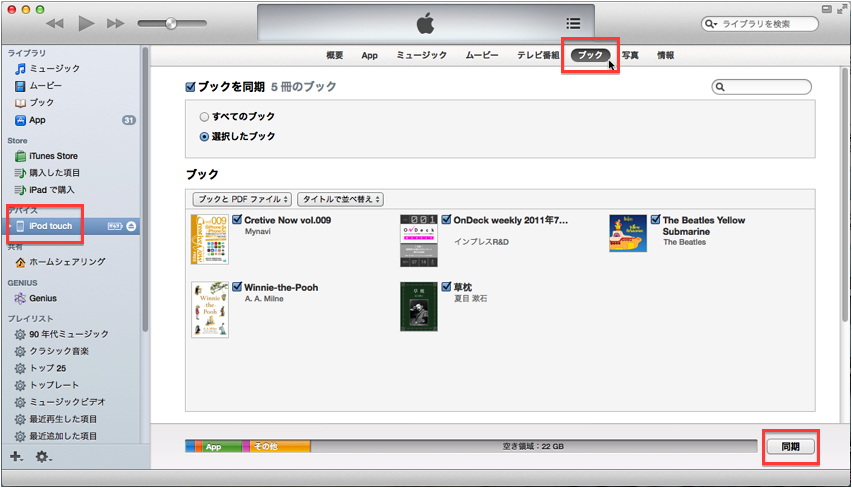The height and width of the screenshot is (488, 852).
Task: Switch to the 写真 tab
Action: (630, 55)
